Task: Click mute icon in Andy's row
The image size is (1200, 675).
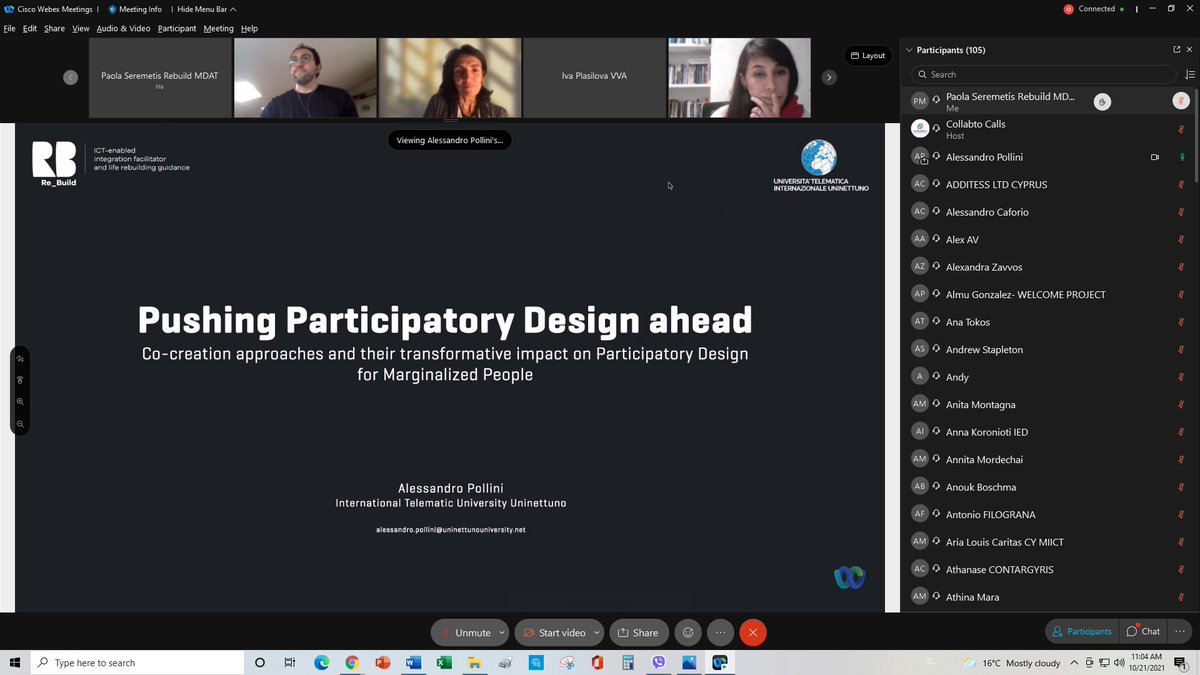Action: point(1181,377)
